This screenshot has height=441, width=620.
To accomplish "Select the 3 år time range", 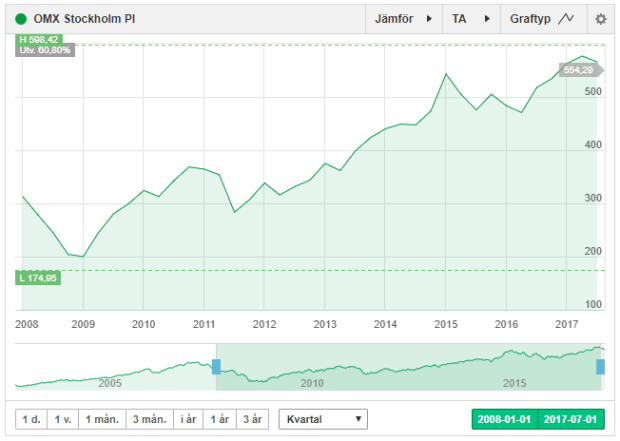I will pyautogui.click(x=252, y=419).
